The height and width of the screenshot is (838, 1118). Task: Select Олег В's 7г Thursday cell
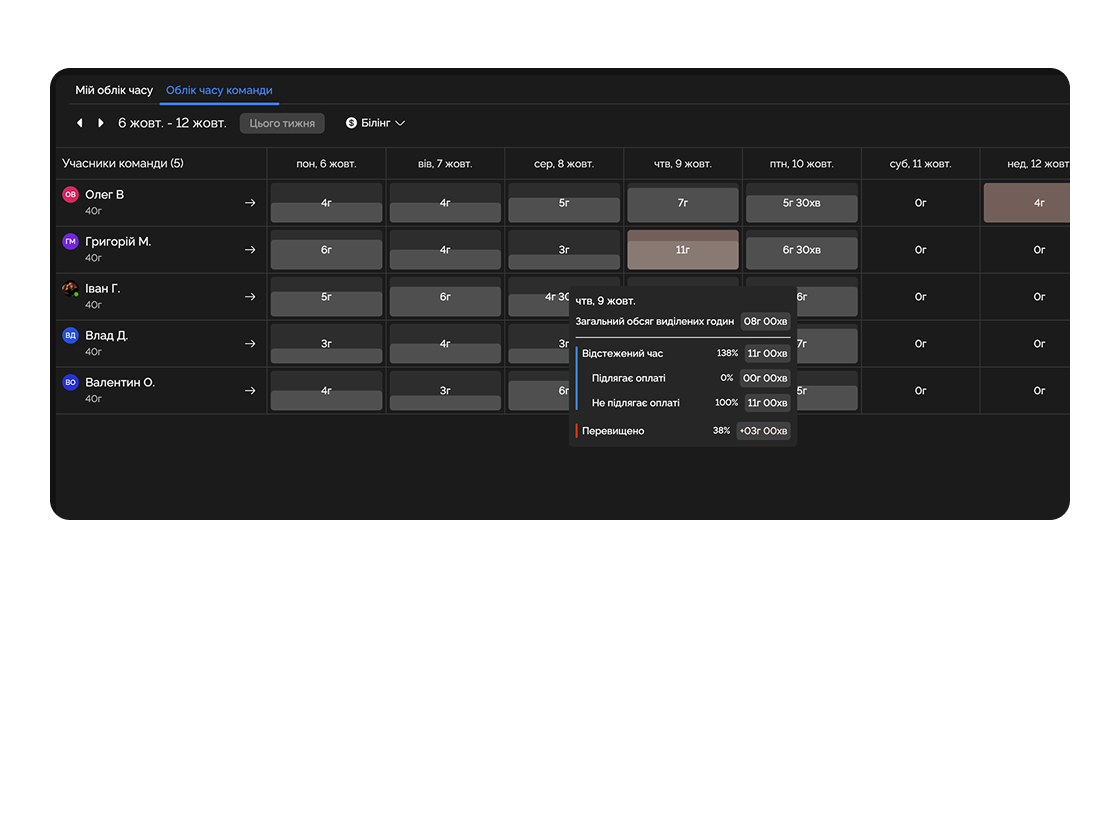click(683, 203)
